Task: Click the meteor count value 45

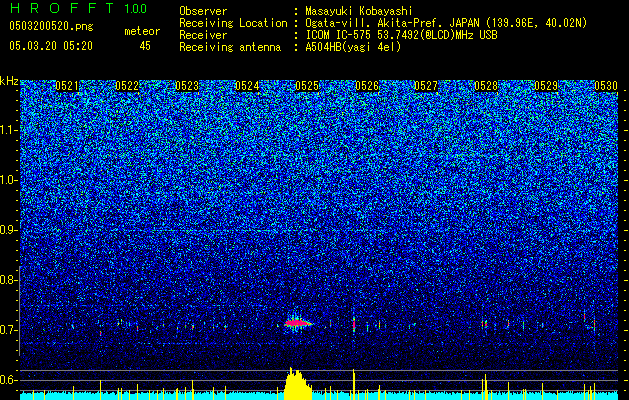Action: point(145,46)
